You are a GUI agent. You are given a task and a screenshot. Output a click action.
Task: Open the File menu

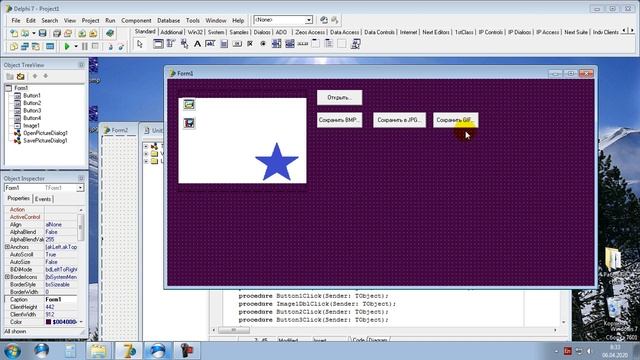click(x=16, y=20)
